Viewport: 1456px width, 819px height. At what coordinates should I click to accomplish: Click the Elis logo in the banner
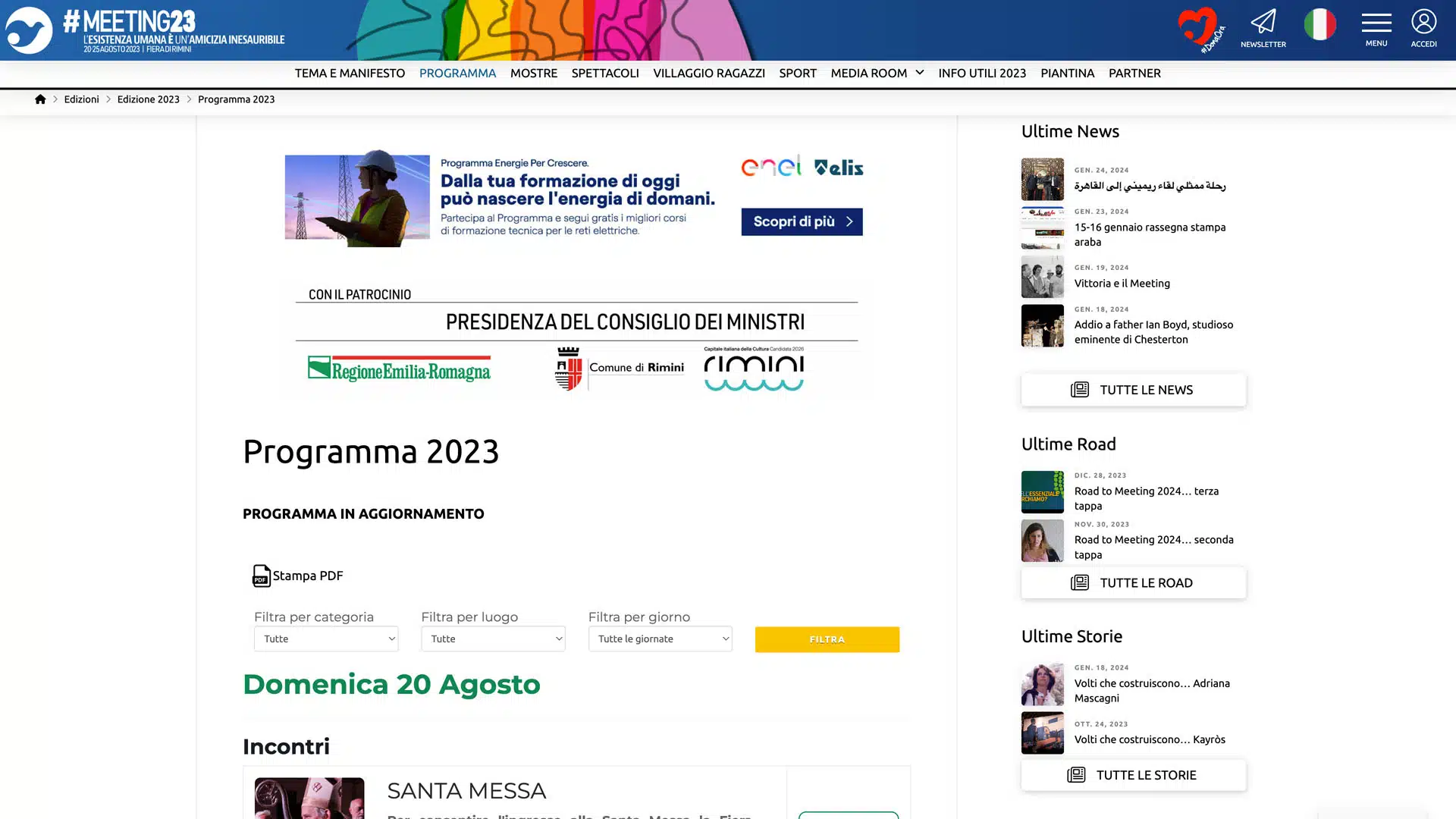click(839, 167)
